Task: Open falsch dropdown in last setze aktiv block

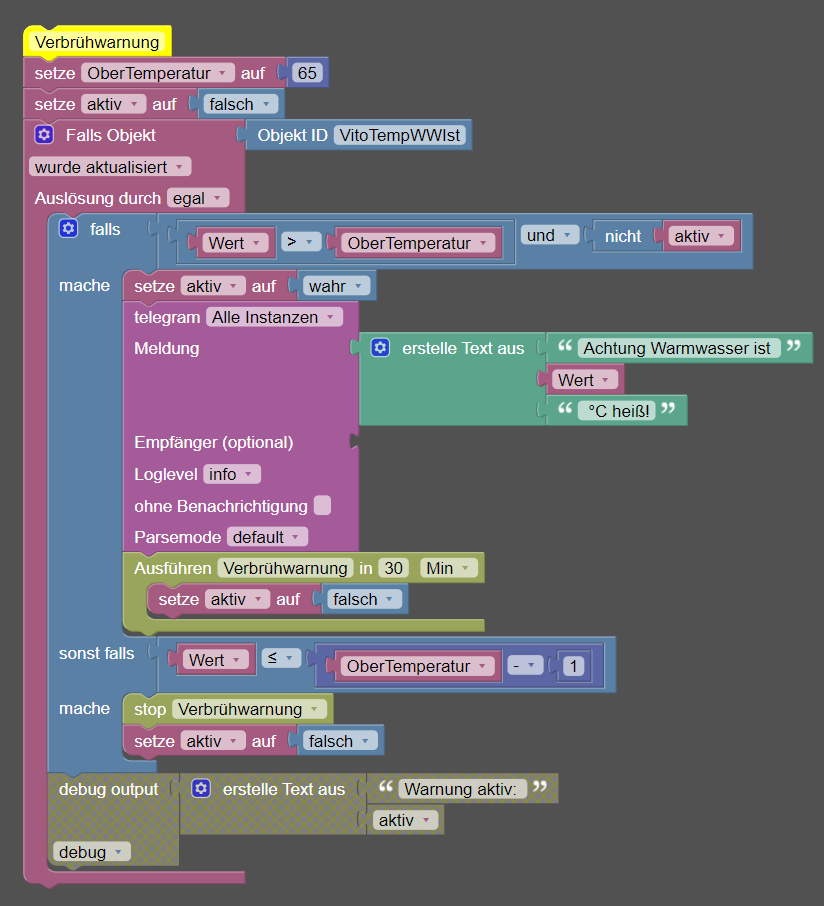Action: (340, 741)
